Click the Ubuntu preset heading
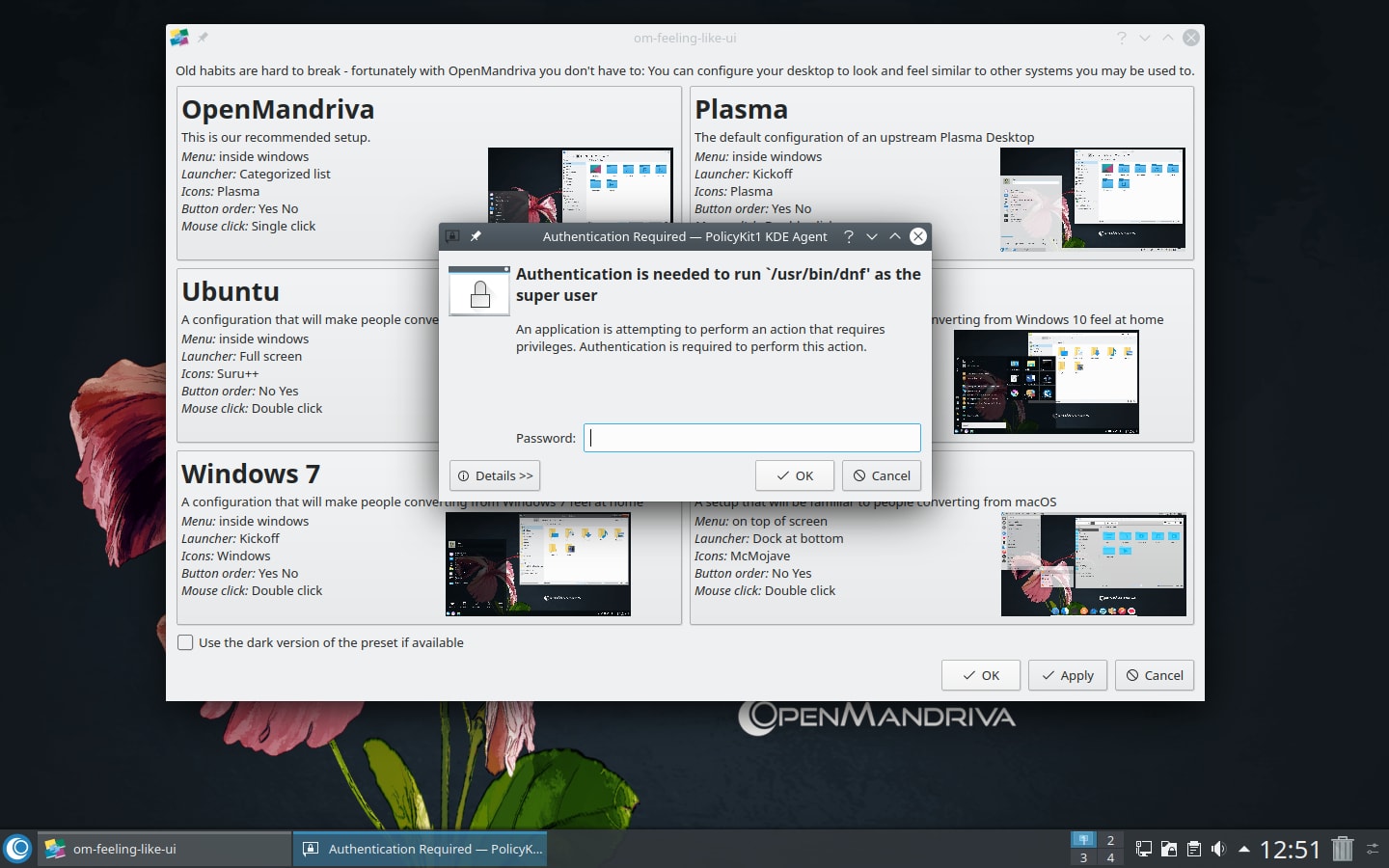Viewport: 1389px width, 868px height. [x=231, y=291]
